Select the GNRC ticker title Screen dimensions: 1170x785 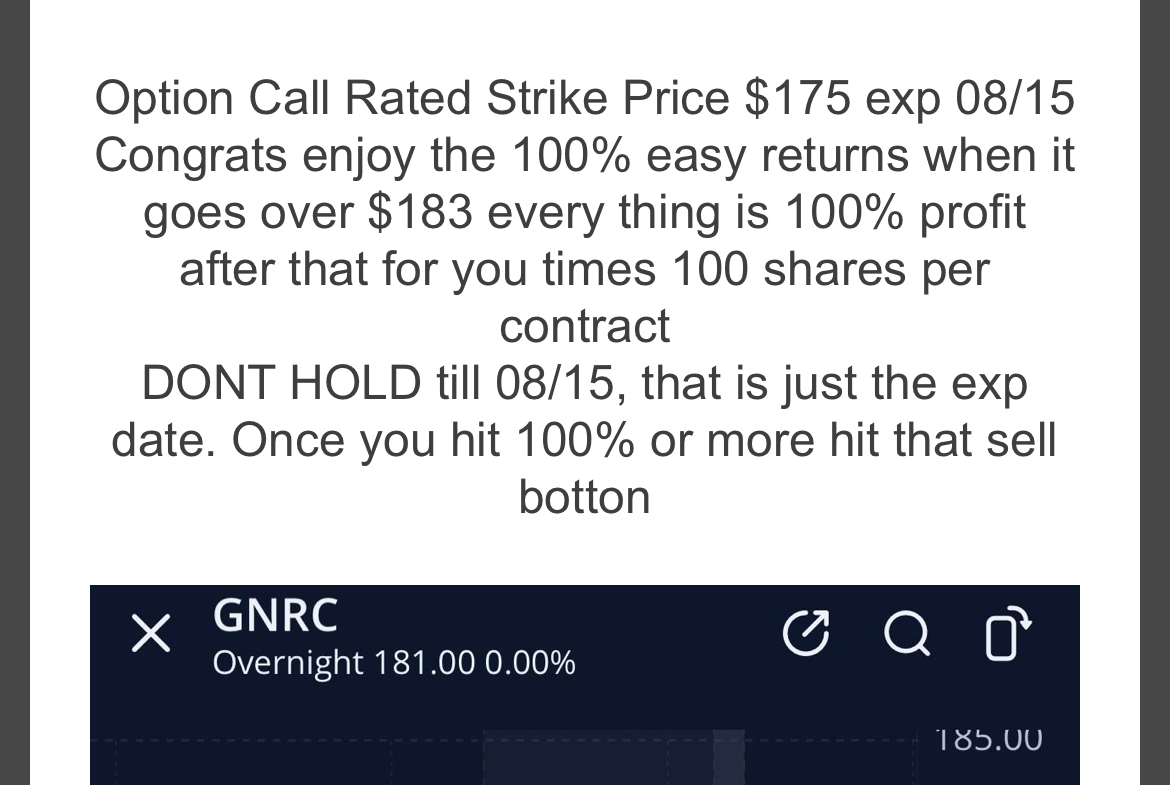[275, 616]
